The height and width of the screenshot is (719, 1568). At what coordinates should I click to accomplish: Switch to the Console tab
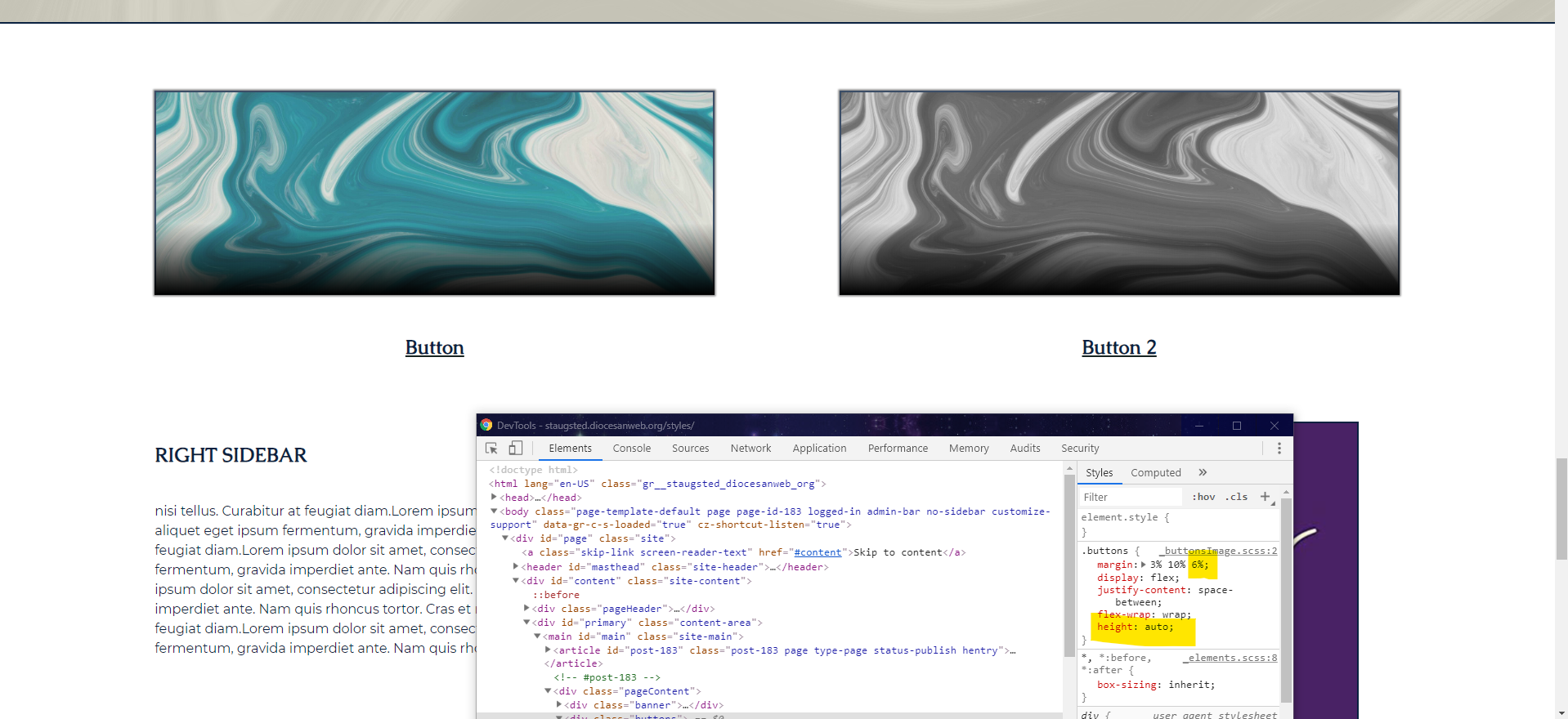point(631,449)
